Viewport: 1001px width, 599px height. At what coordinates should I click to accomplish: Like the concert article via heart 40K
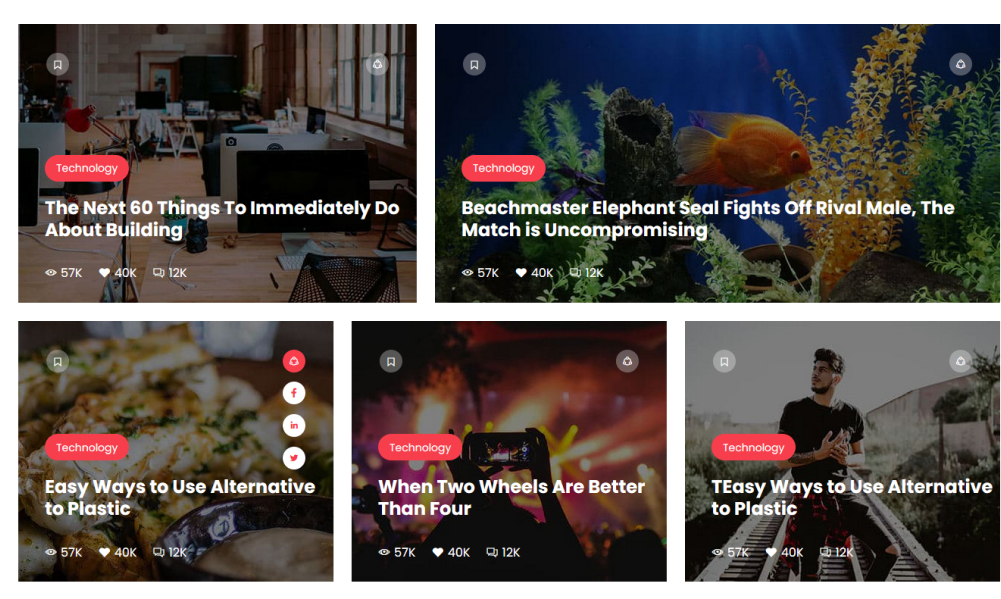[x=451, y=552]
